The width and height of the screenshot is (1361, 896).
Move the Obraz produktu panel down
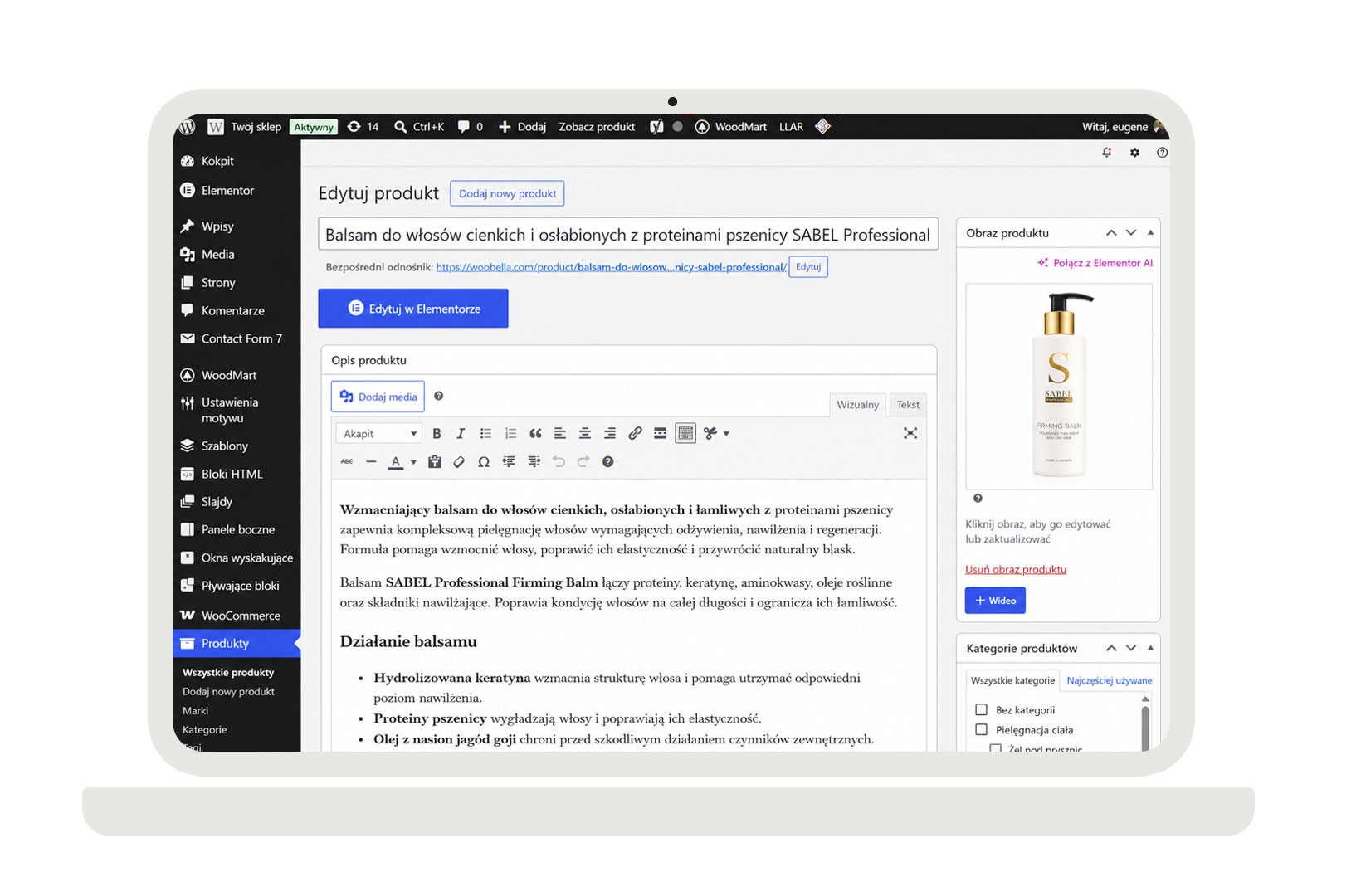(1131, 233)
